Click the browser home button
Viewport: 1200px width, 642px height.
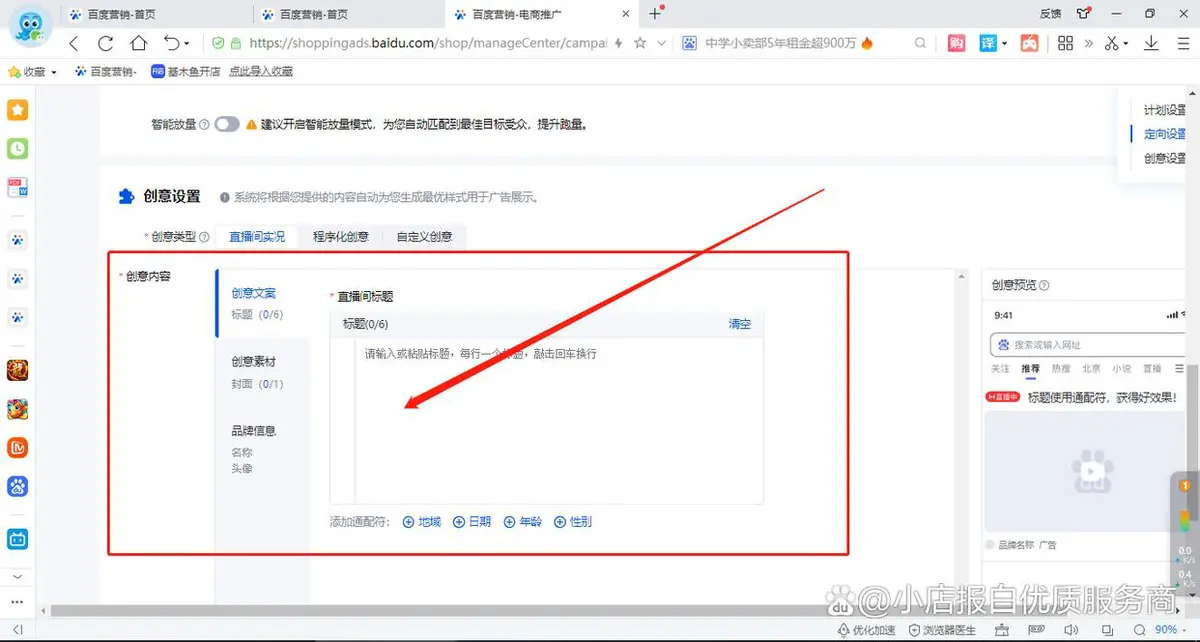point(138,43)
